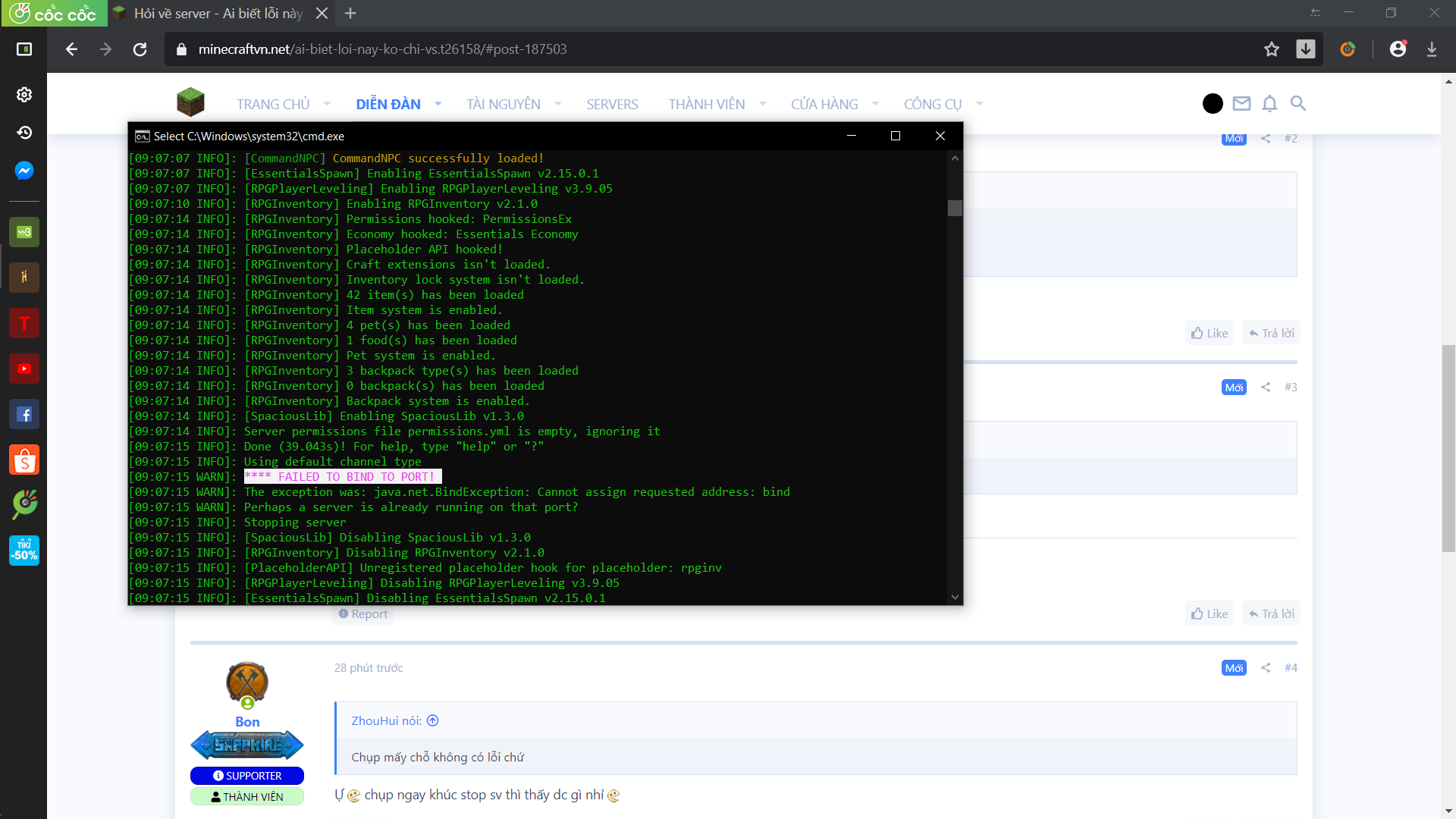Image resolution: width=1456 pixels, height=819 pixels.
Task: Like post #3
Action: (x=1210, y=613)
